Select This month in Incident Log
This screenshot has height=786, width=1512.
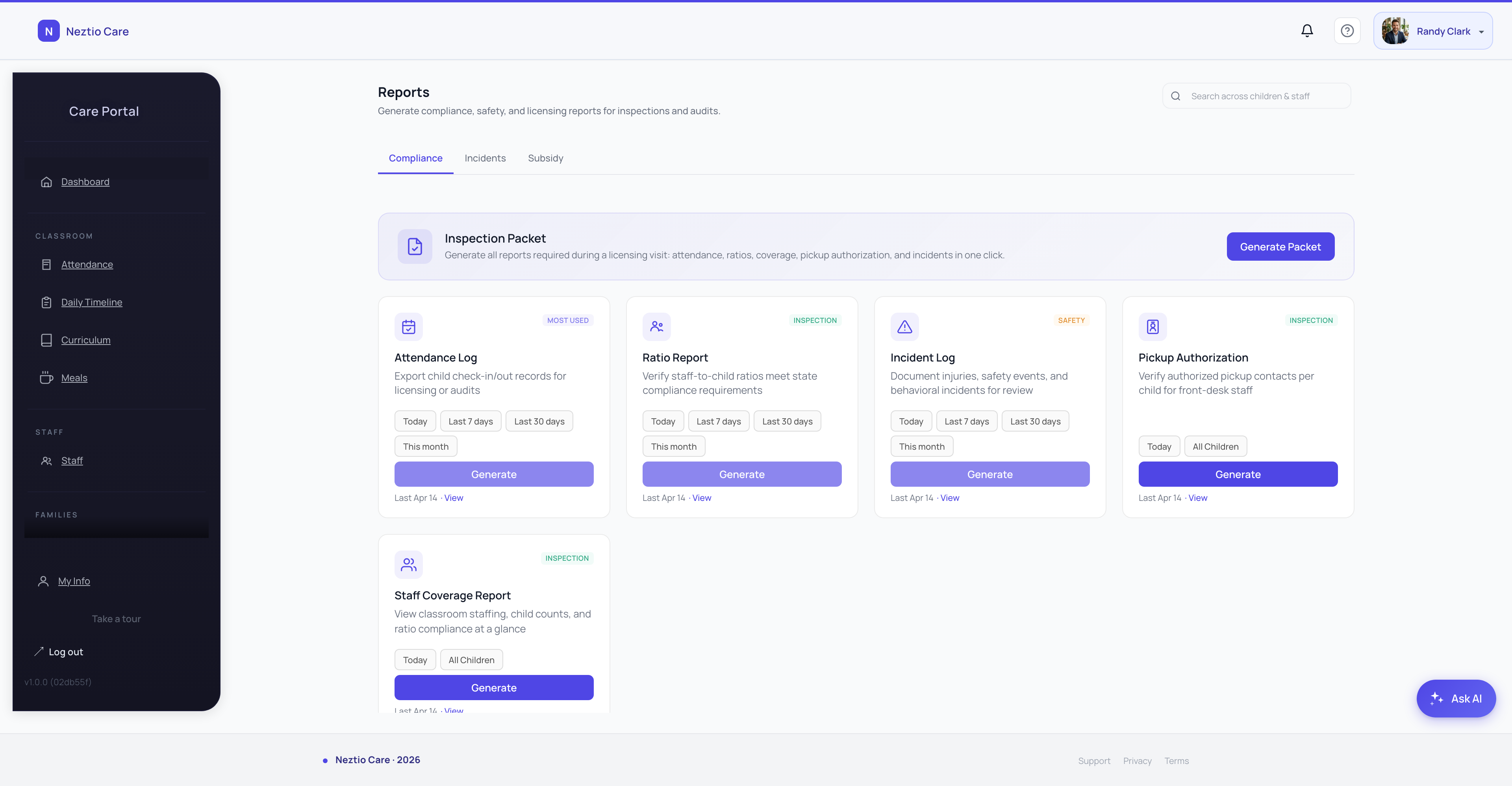pos(921,447)
